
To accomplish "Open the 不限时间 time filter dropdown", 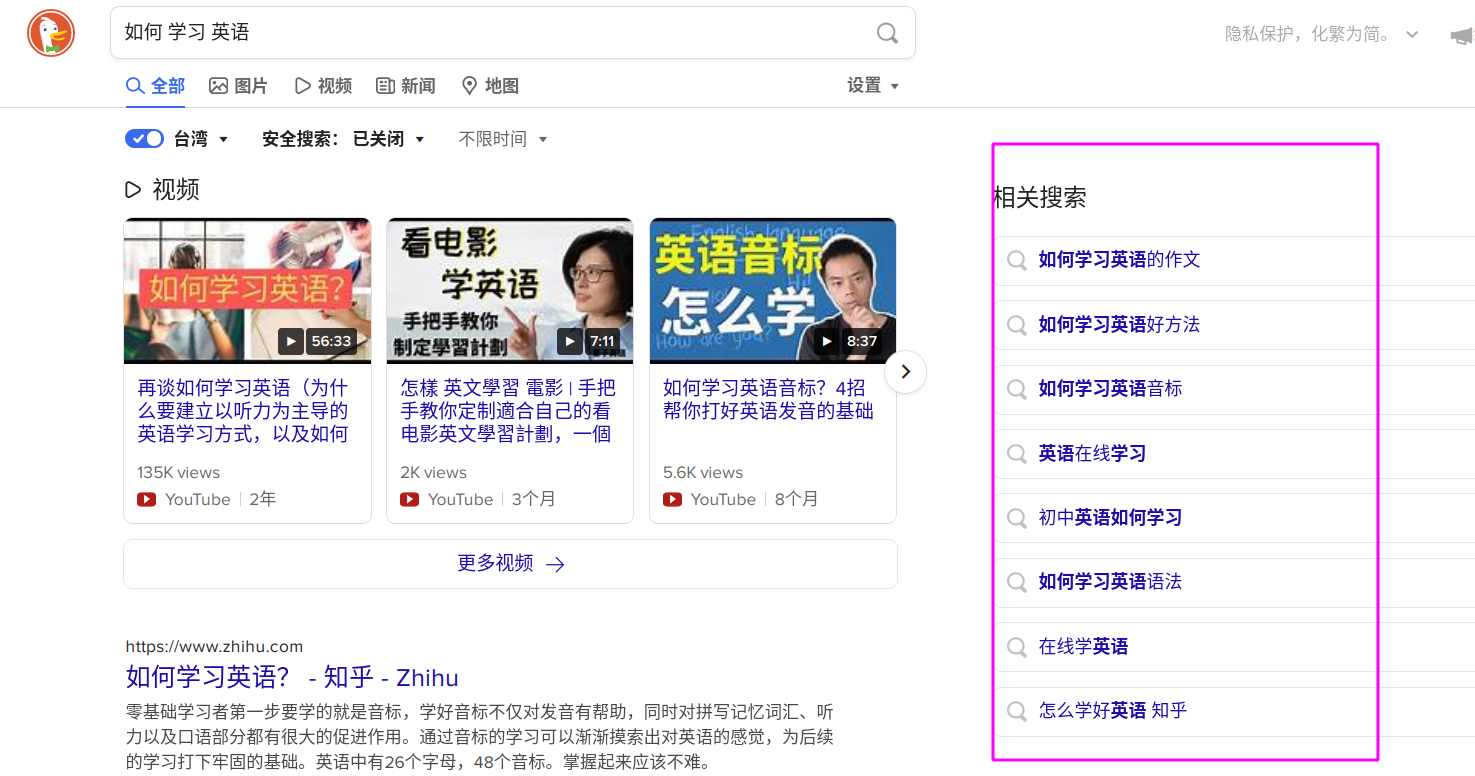I will tap(503, 139).
